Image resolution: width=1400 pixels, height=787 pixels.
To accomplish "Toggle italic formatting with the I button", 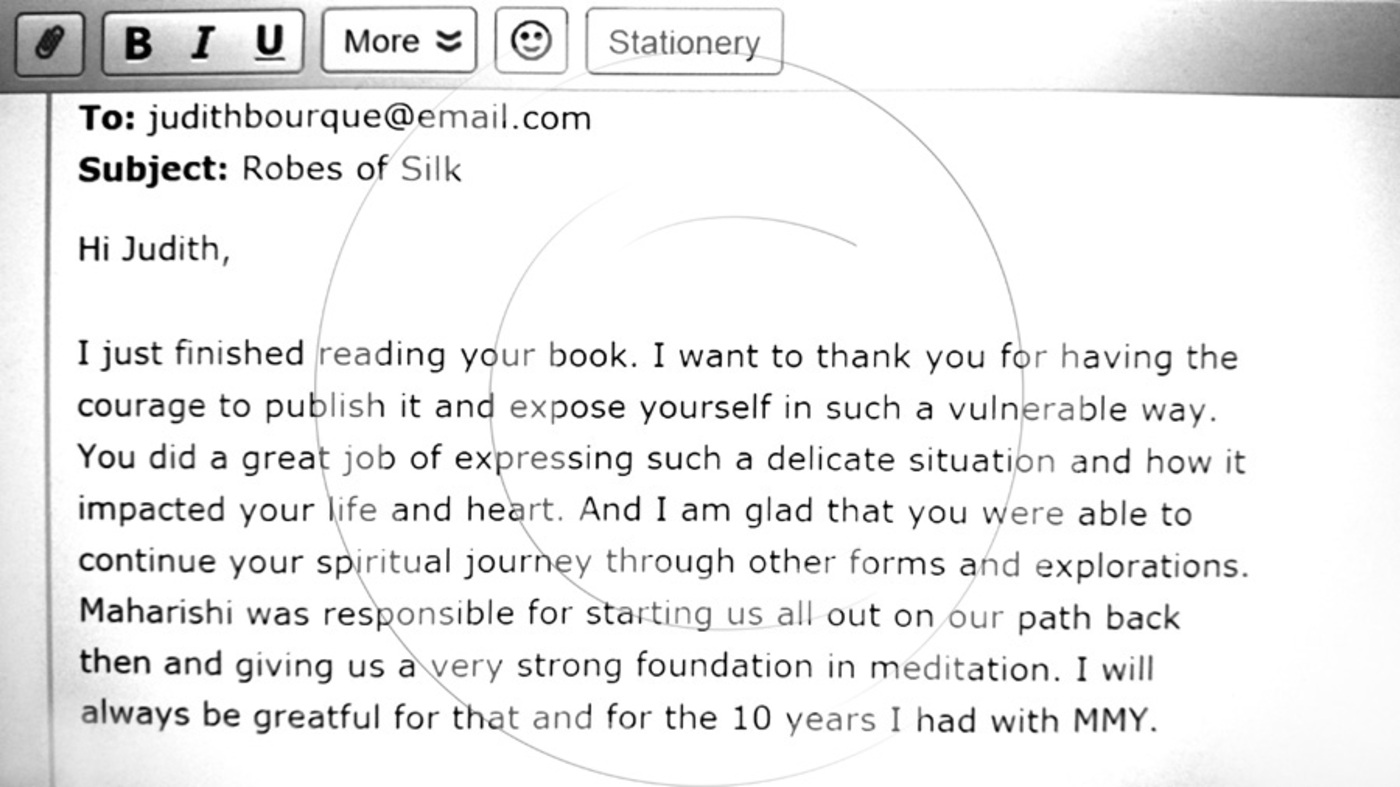I will point(203,43).
